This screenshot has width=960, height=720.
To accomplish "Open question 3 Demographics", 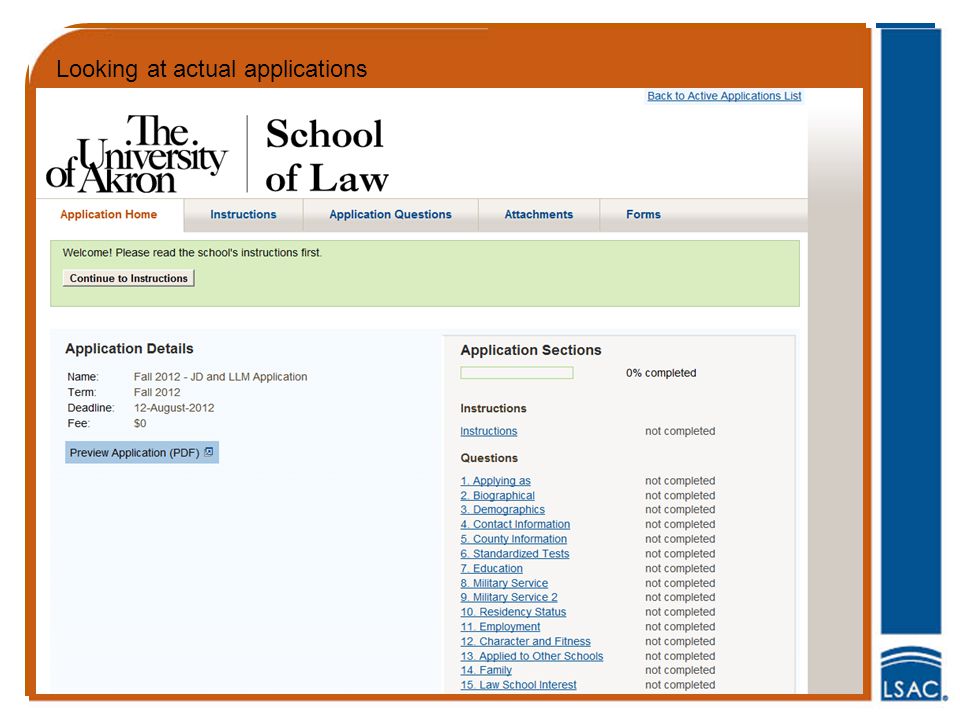I will pos(503,509).
